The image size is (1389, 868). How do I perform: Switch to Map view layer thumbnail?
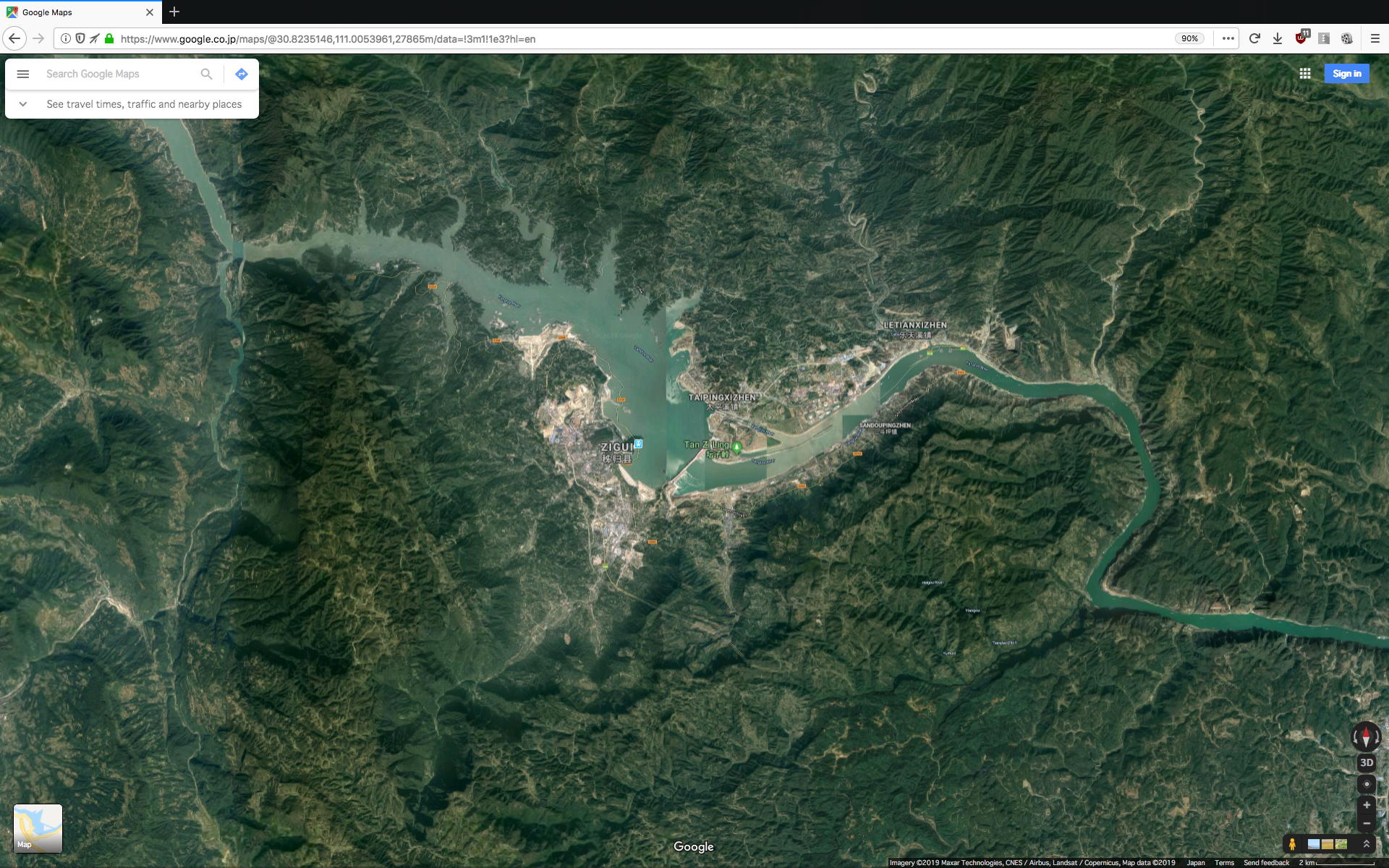[x=38, y=828]
